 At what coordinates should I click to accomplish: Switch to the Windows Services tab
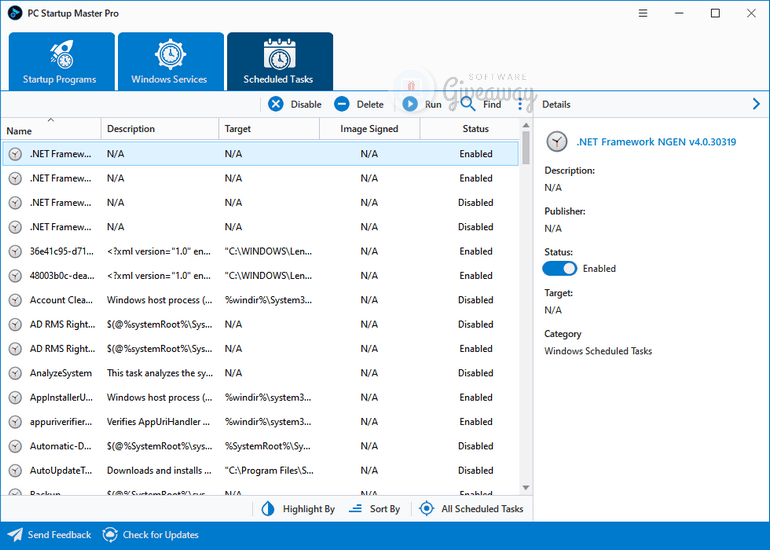[171, 61]
